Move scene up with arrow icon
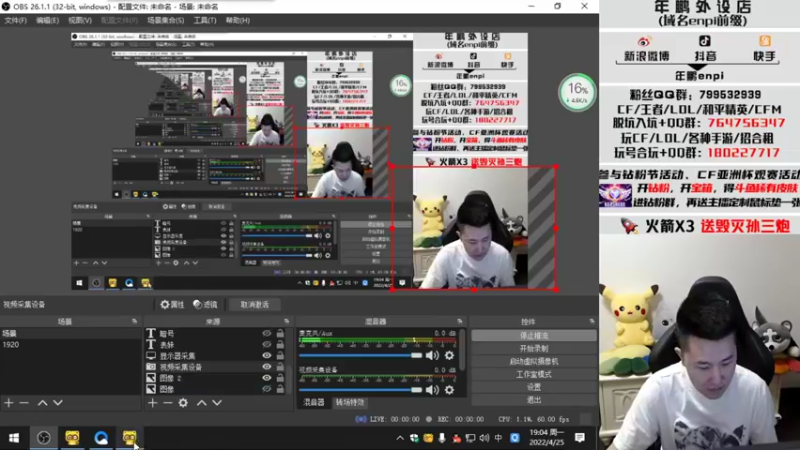This screenshot has width=800, height=450. [42, 403]
